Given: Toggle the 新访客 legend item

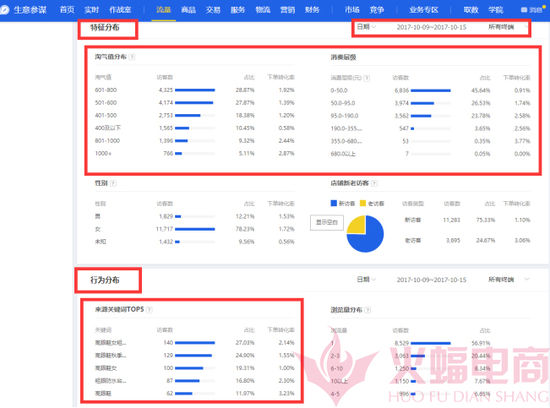Looking at the screenshot, I should pyautogui.click(x=343, y=203).
